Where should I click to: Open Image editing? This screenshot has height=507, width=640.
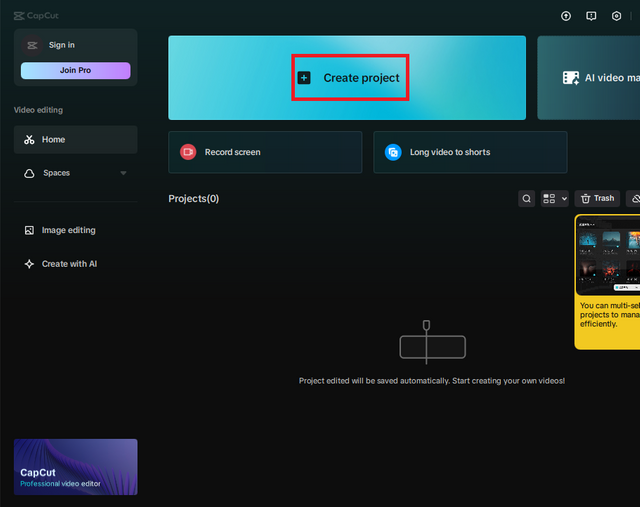coord(76,230)
